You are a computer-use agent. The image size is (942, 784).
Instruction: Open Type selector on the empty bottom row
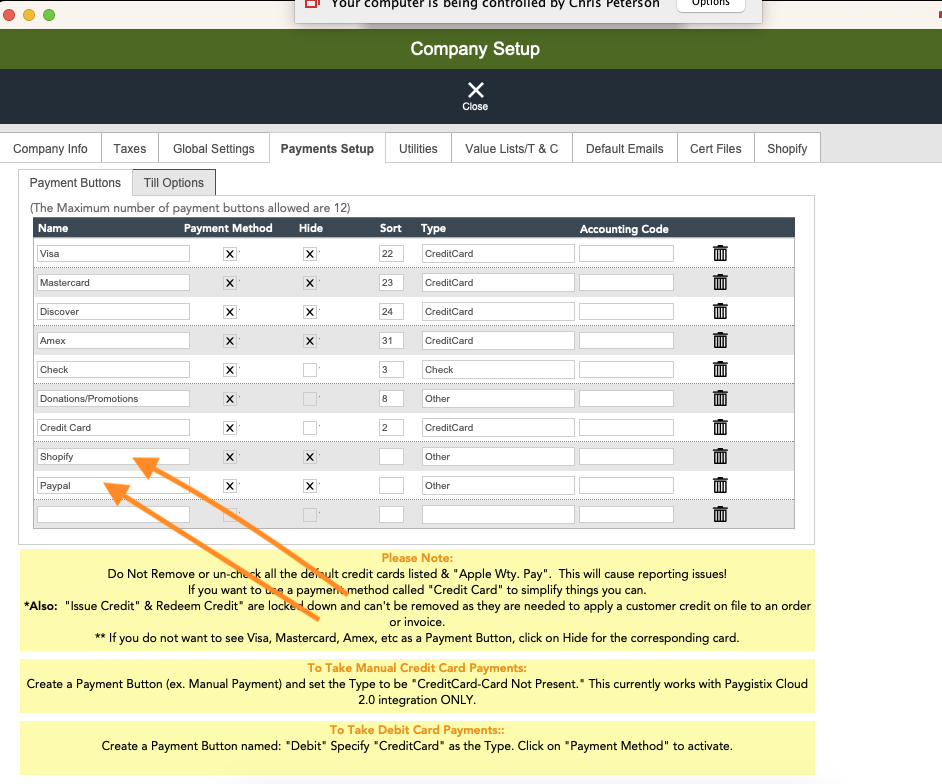coord(497,514)
